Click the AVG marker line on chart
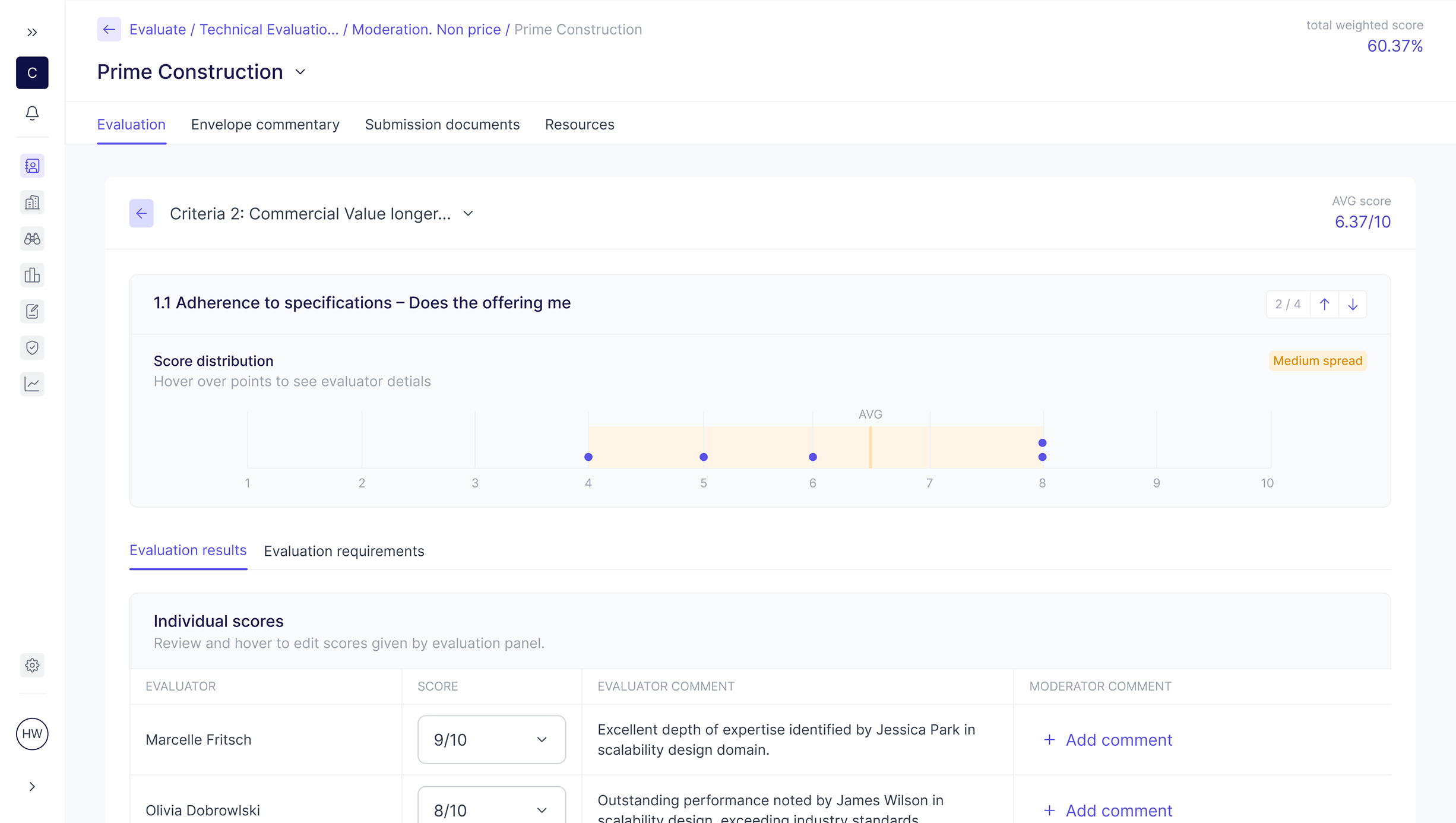 coord(871,447)
